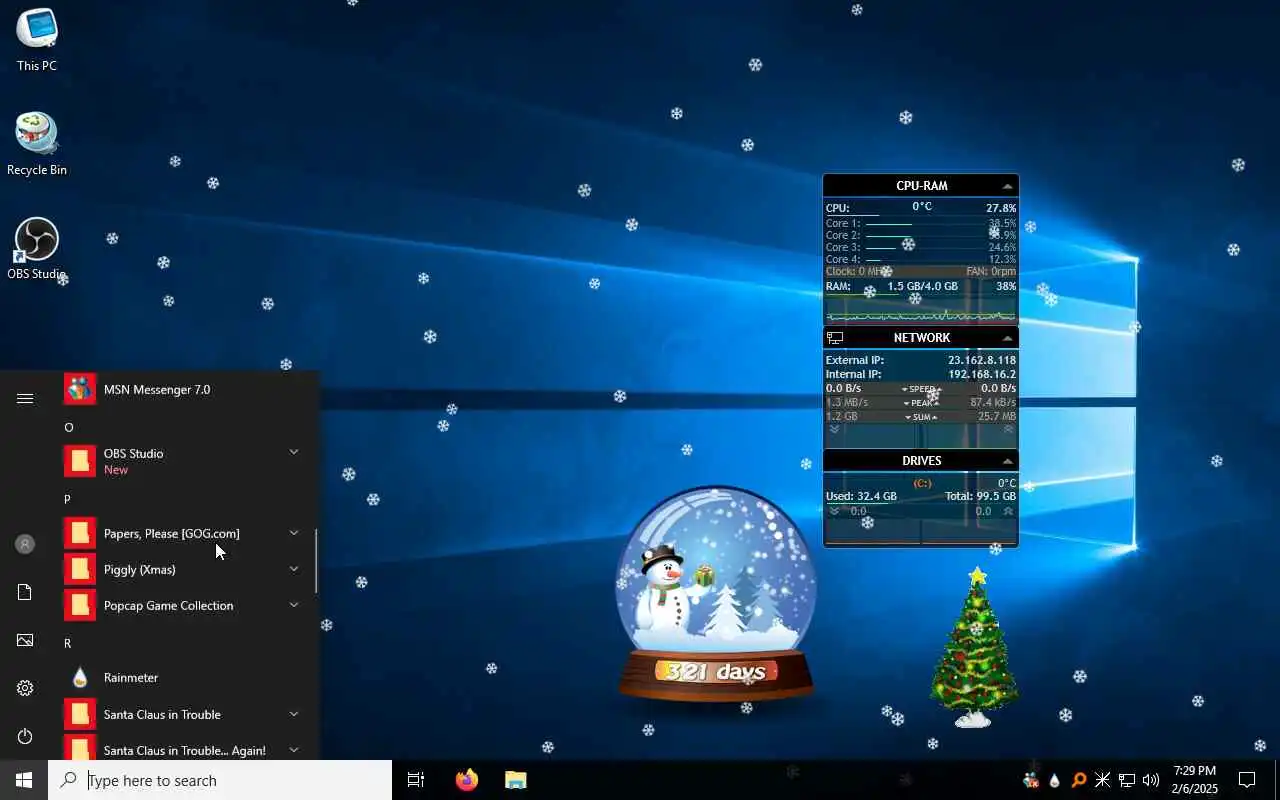Open Pictures from the Start menu rail

(25, 640)
